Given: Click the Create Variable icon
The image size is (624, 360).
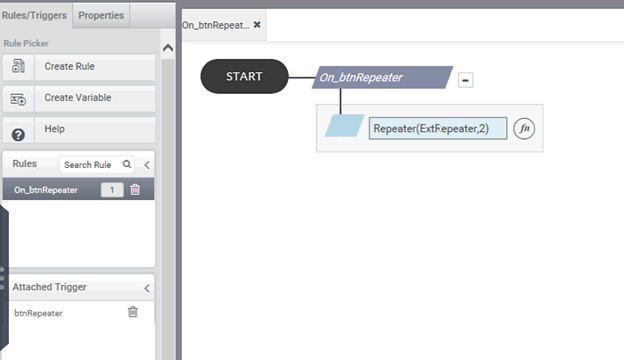Looking at the screenshot, I should point(18,99).
